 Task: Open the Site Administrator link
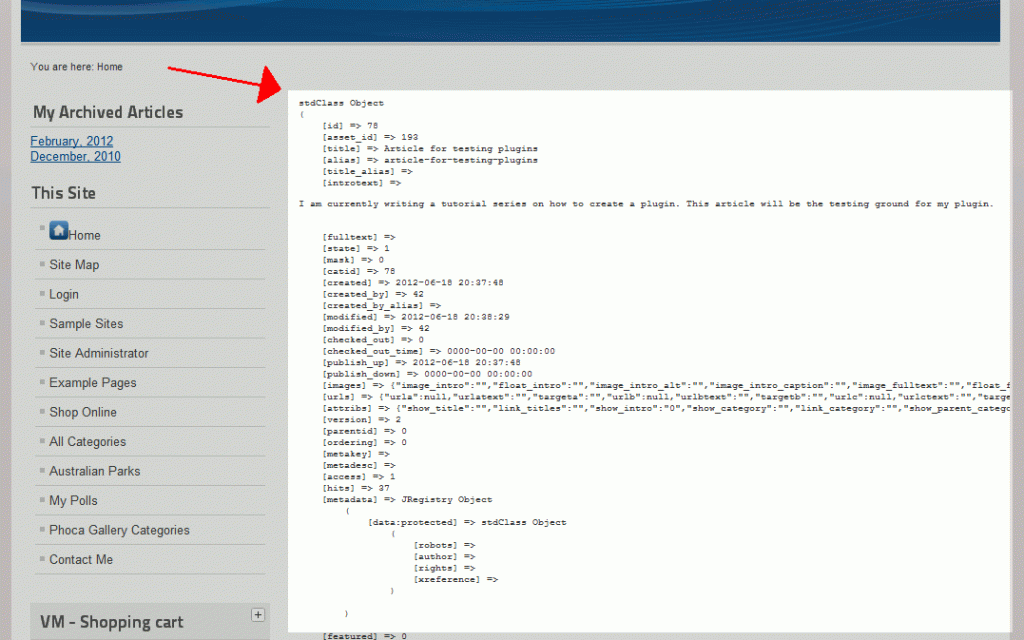(99, 353)
